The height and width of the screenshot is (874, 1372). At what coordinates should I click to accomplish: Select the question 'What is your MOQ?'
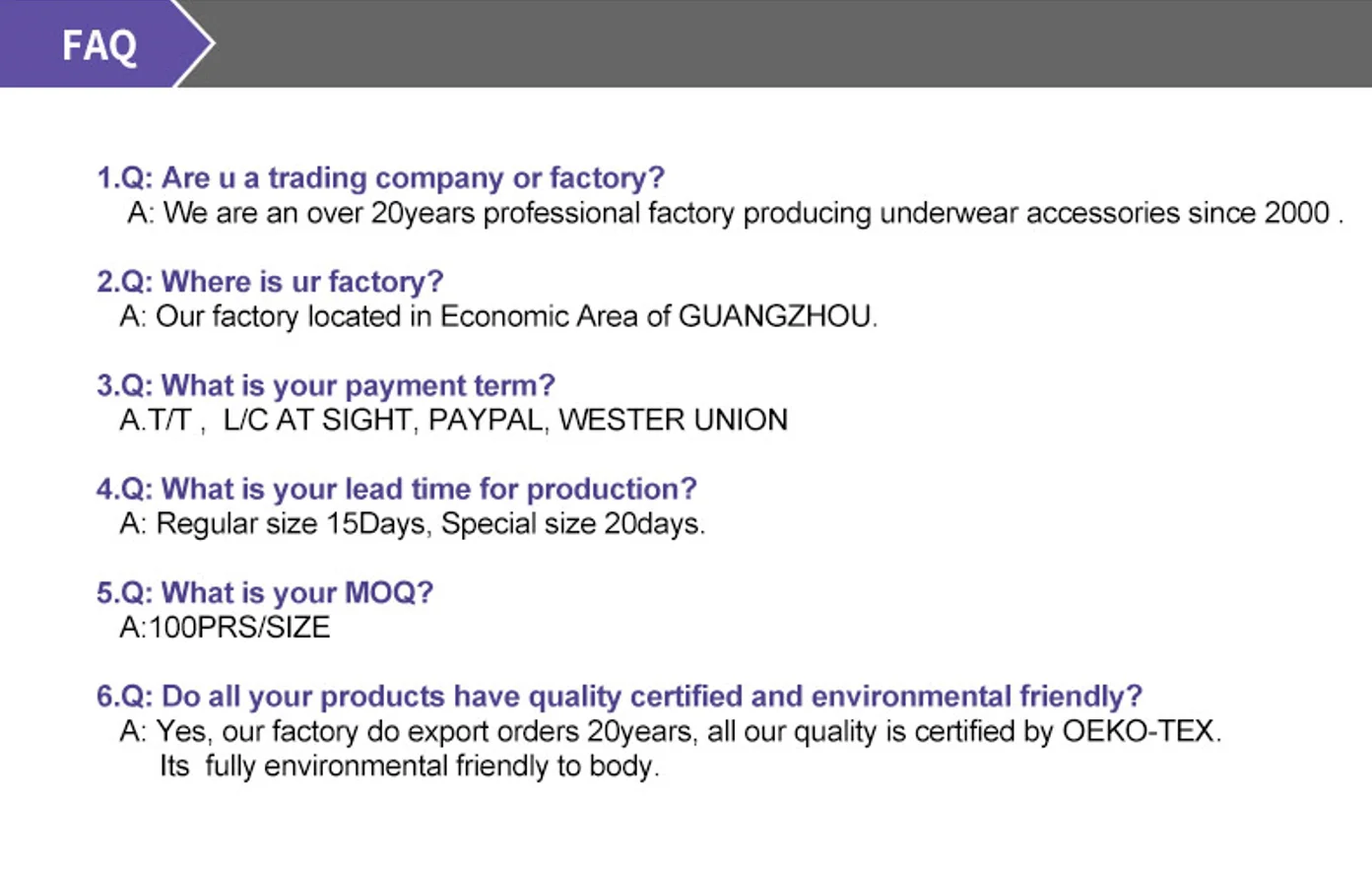click(x=264, y=592)
